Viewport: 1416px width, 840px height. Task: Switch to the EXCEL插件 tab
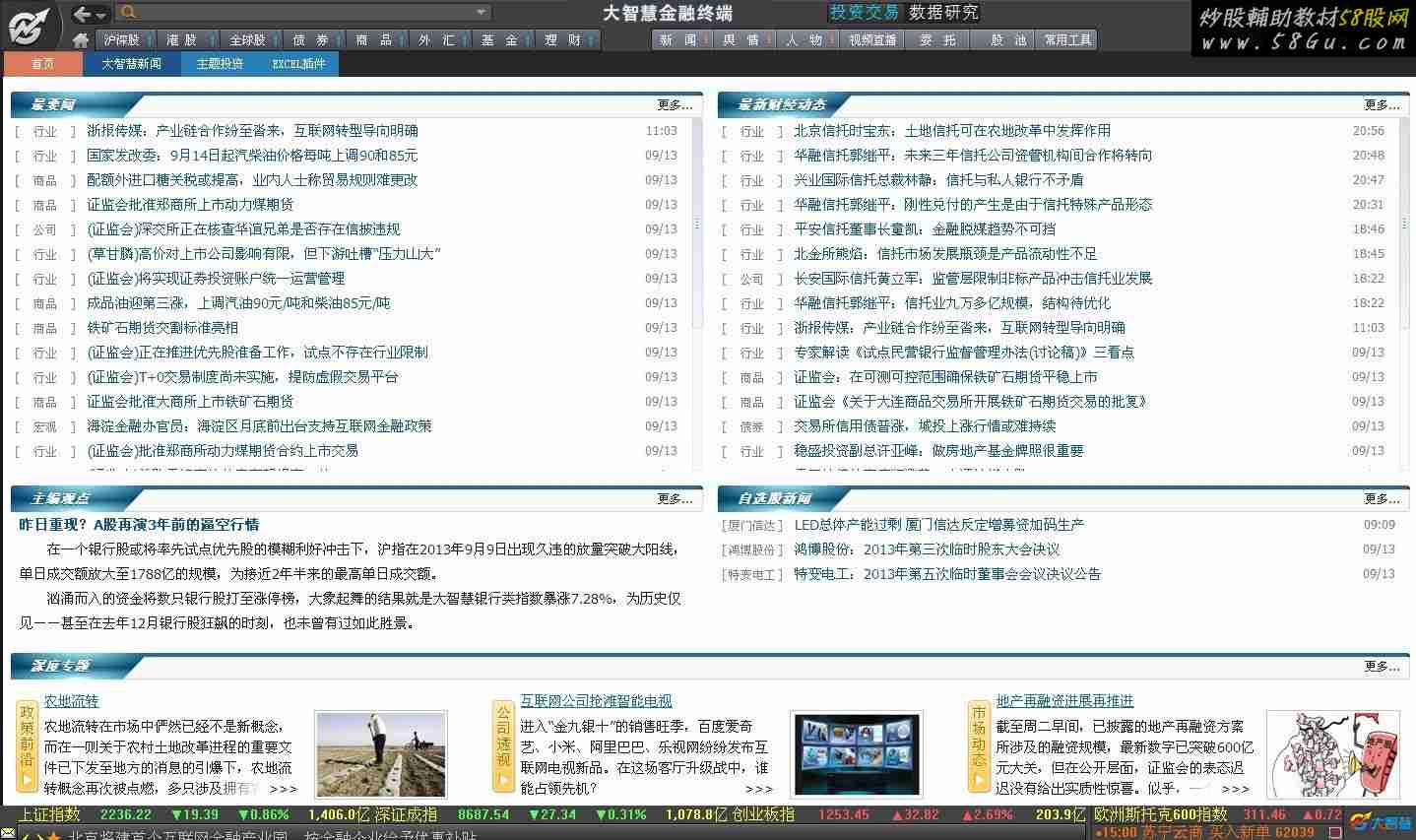point(298,63)
